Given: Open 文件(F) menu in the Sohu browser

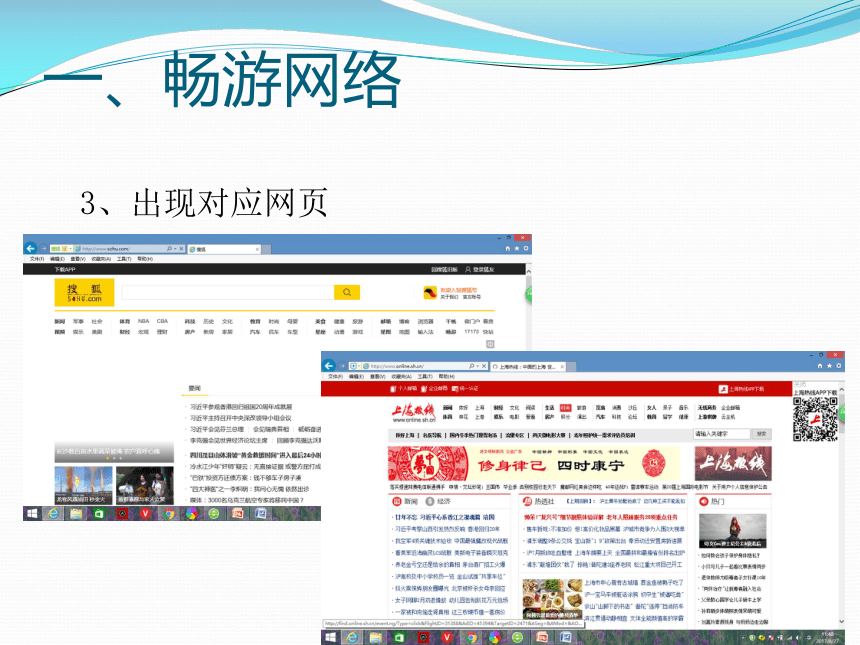Looking at the screenshot, I should click(x=37, y=259).
